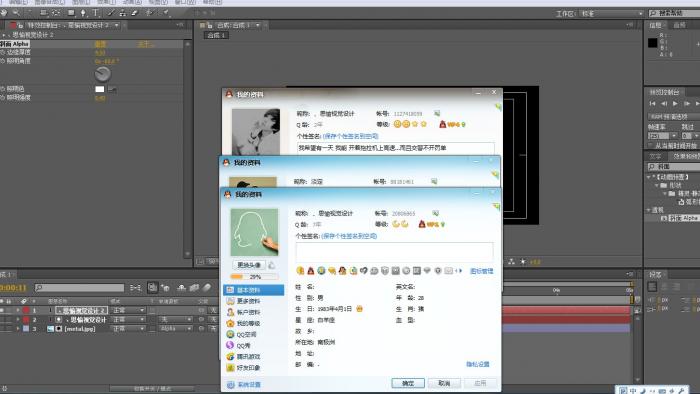Select the Zoom magnifier tool
The width and height of the screenshot is (700, 394).
point(16,13)
